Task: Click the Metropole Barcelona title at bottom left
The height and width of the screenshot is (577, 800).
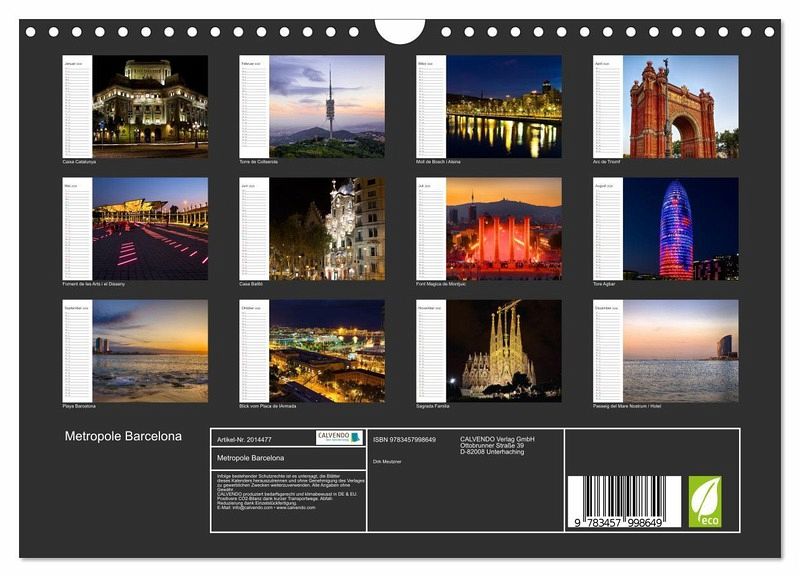Action: point(123,437)
